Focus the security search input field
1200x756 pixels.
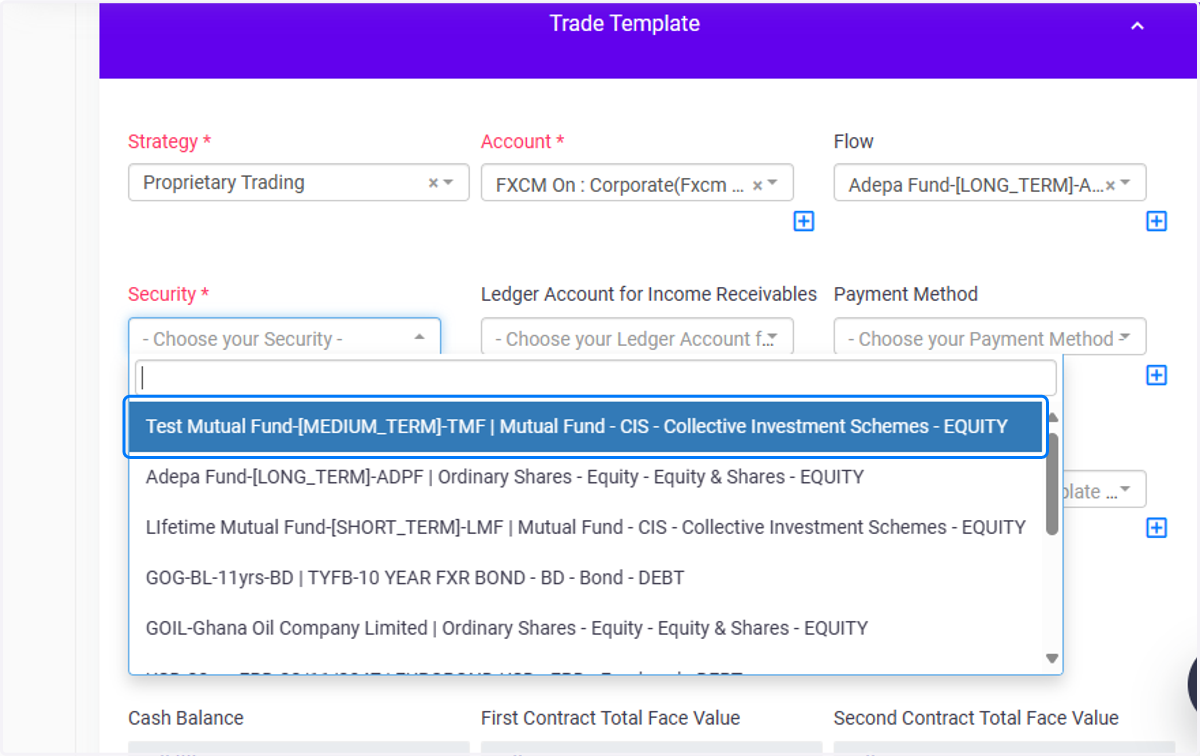(595, 378)
